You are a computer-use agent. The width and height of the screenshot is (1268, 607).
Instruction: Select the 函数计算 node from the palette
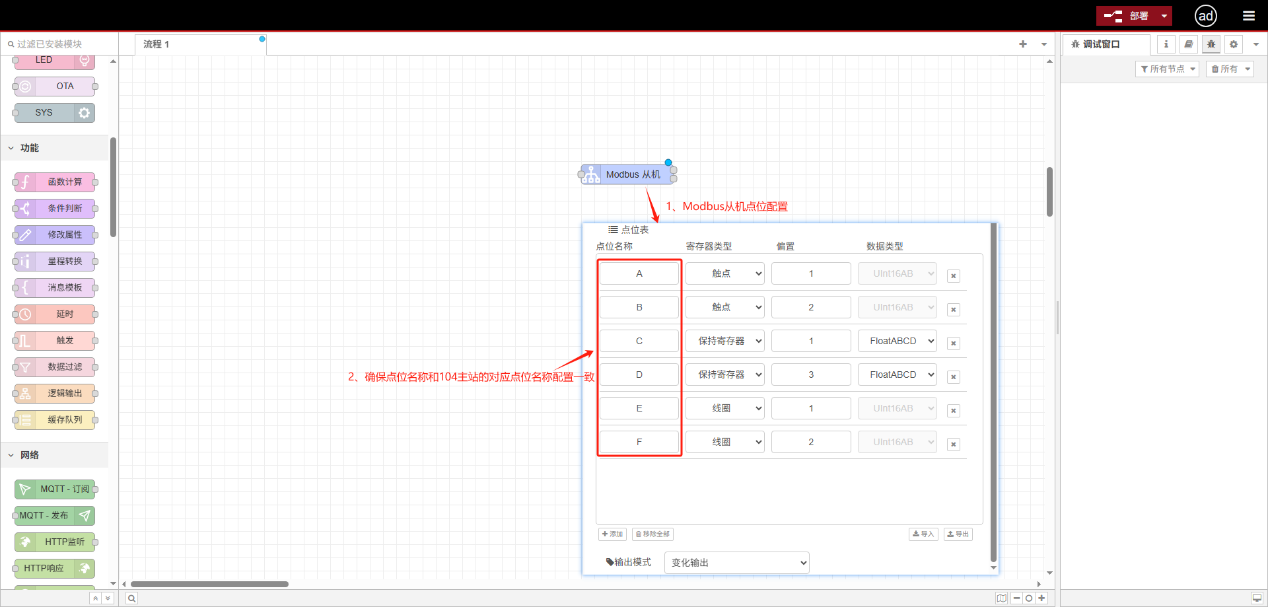coord(55,181)
